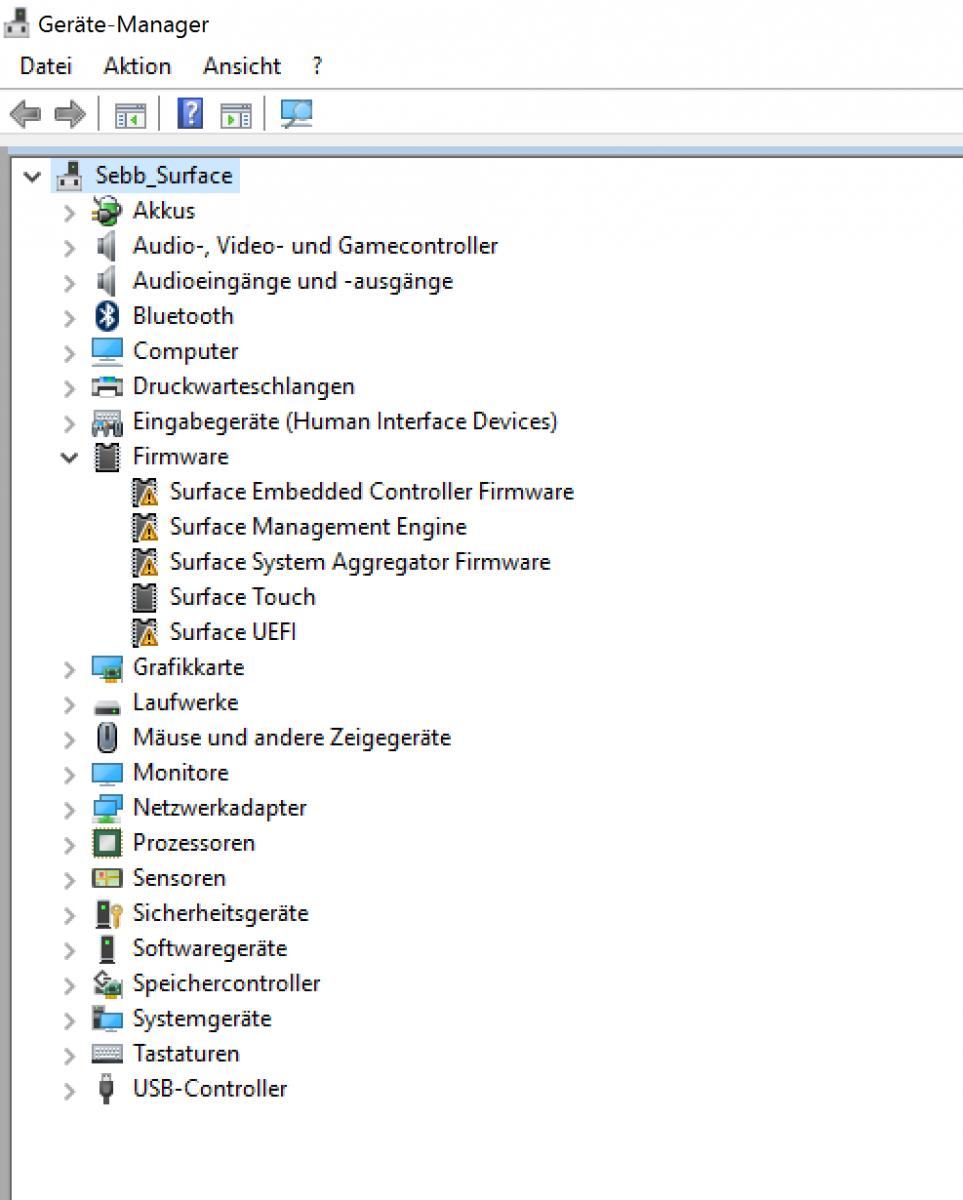The width and height of the screenshot is (963, 1200).
Task: Select the Druckwarteschlangen row
Action: [244, 386]
